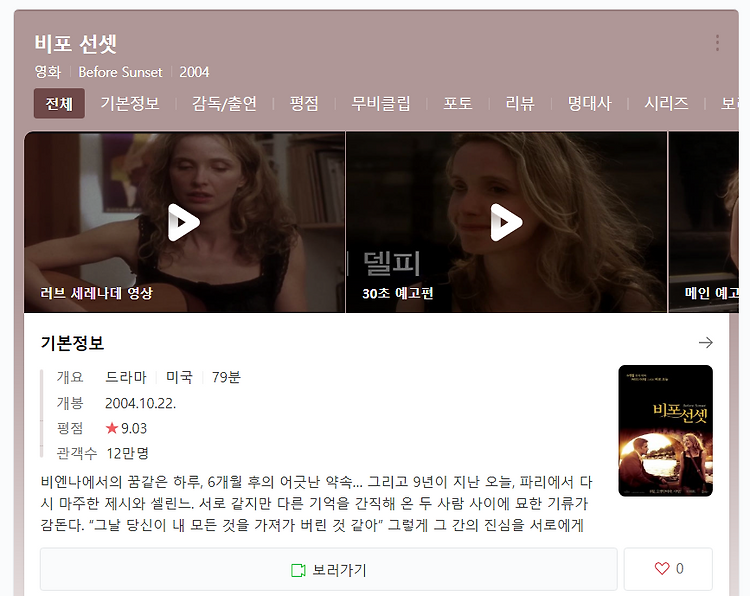Screen dimensions: 750x596
Task: Click the green video icon beside 보러가기
Action: 298,570
